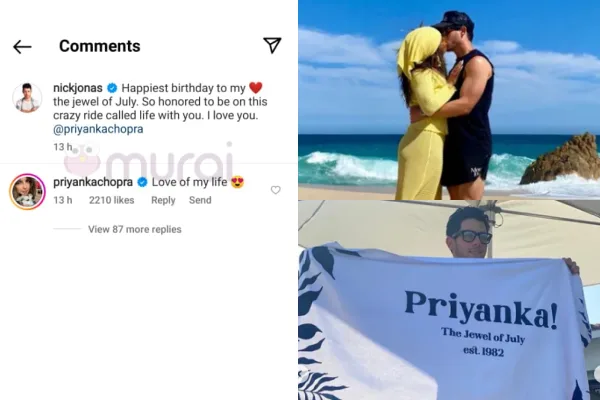Click the red heart emoji in caption

pos(256,88)
